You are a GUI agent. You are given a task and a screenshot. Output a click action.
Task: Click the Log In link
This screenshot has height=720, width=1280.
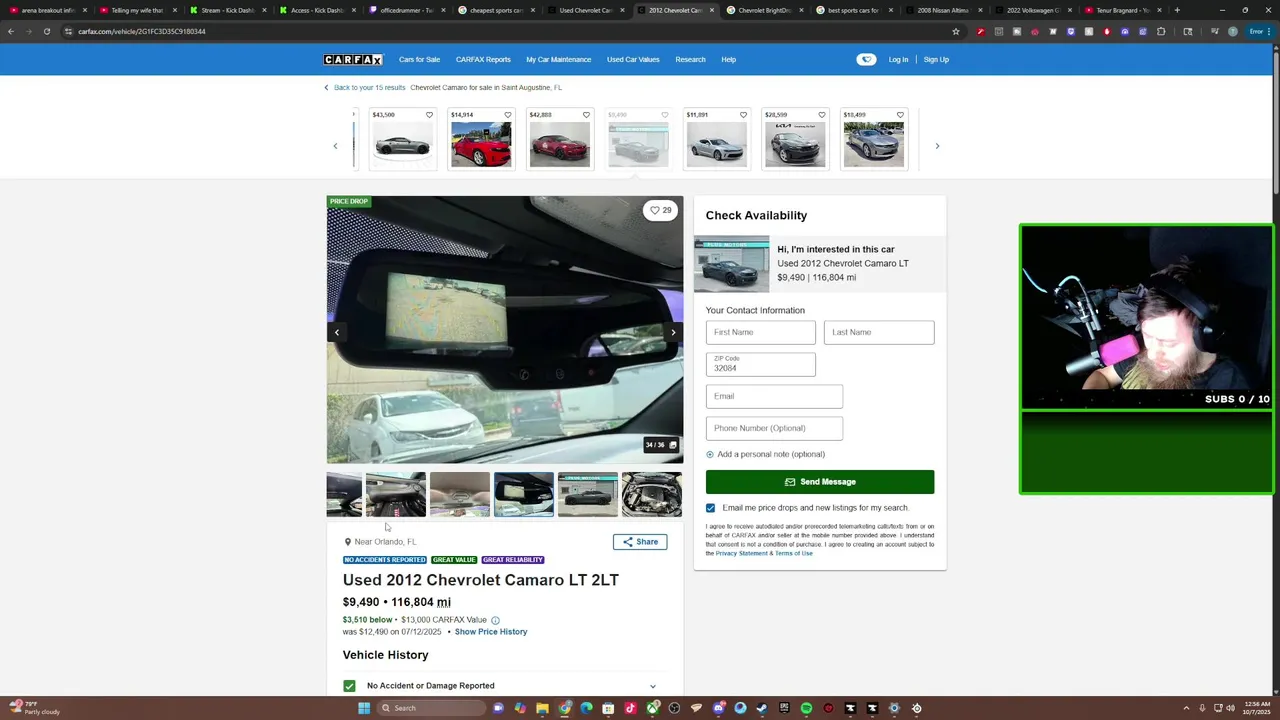898,60
